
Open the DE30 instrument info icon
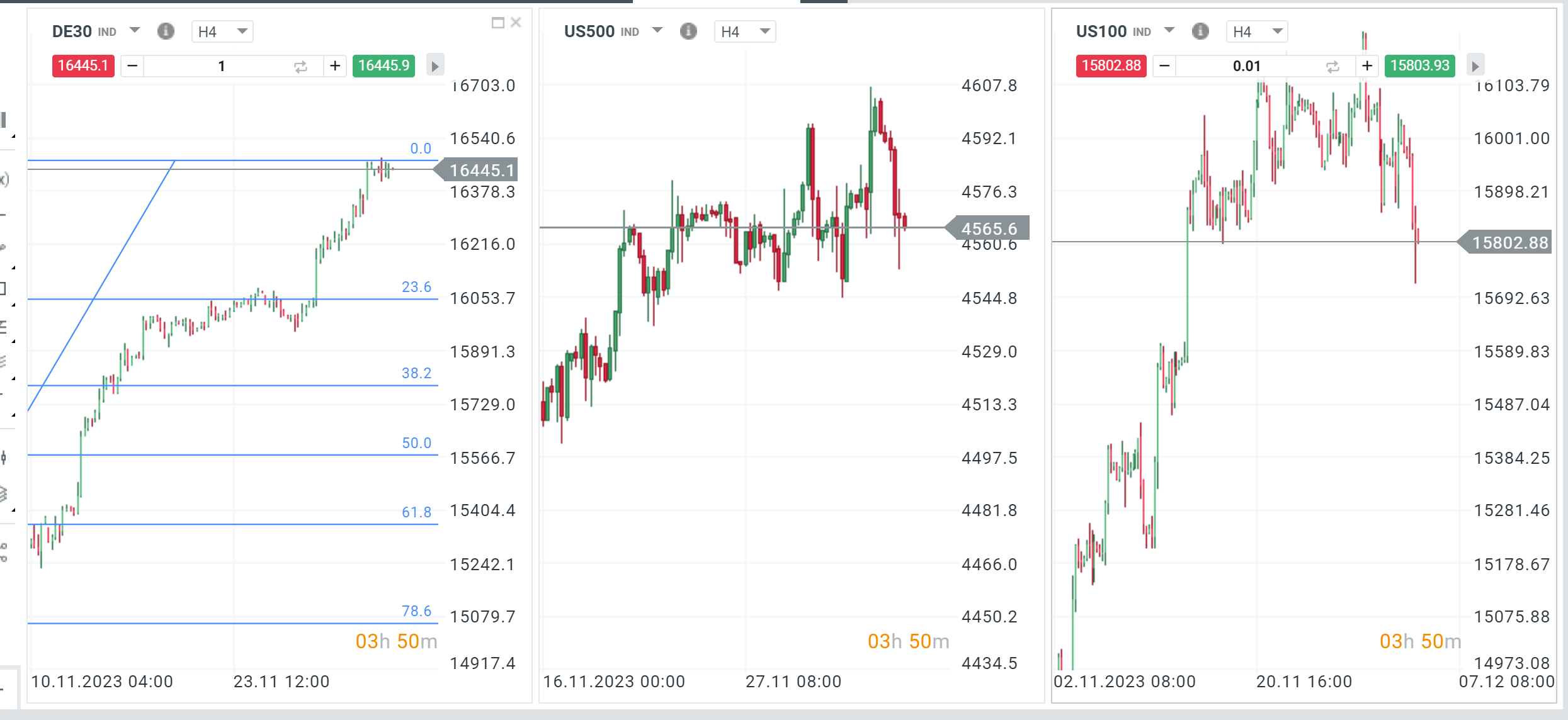point(166,31)
